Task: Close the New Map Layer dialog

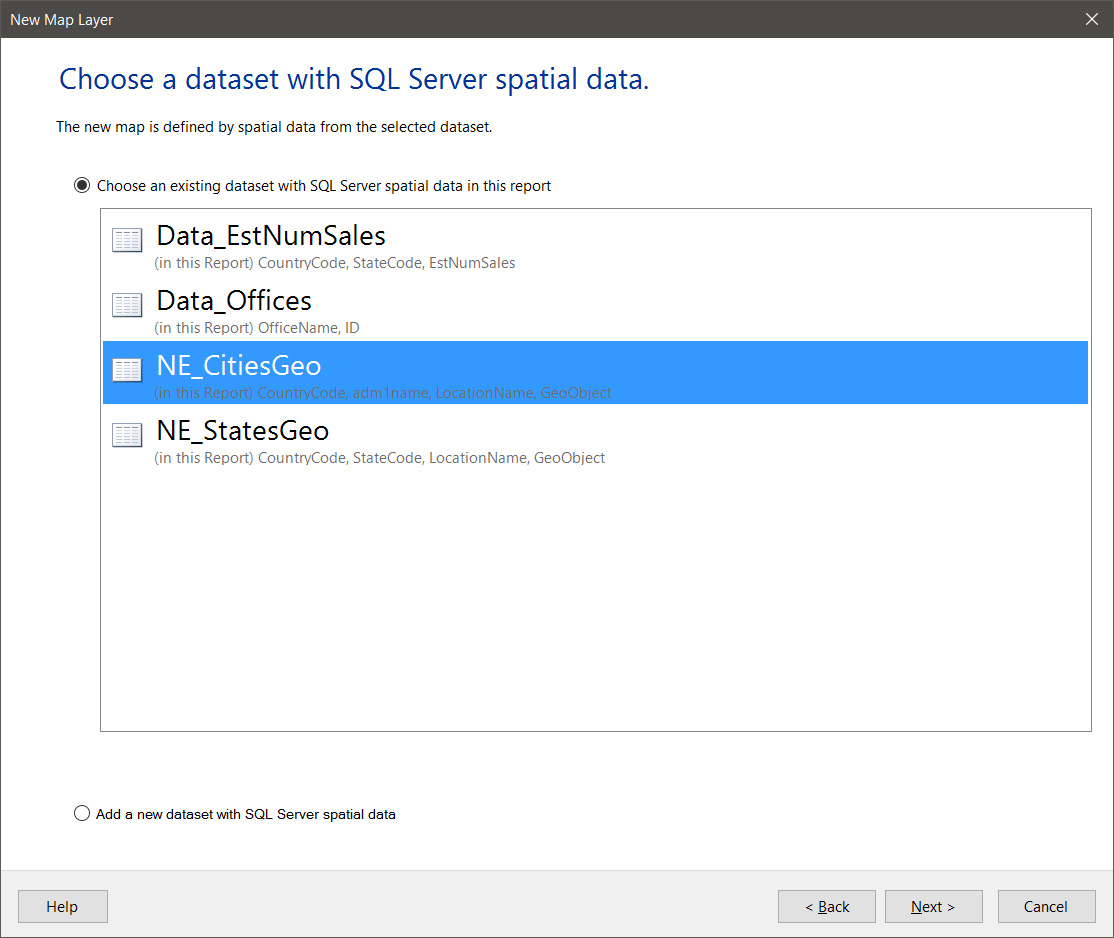Action: pos(1092,19)
